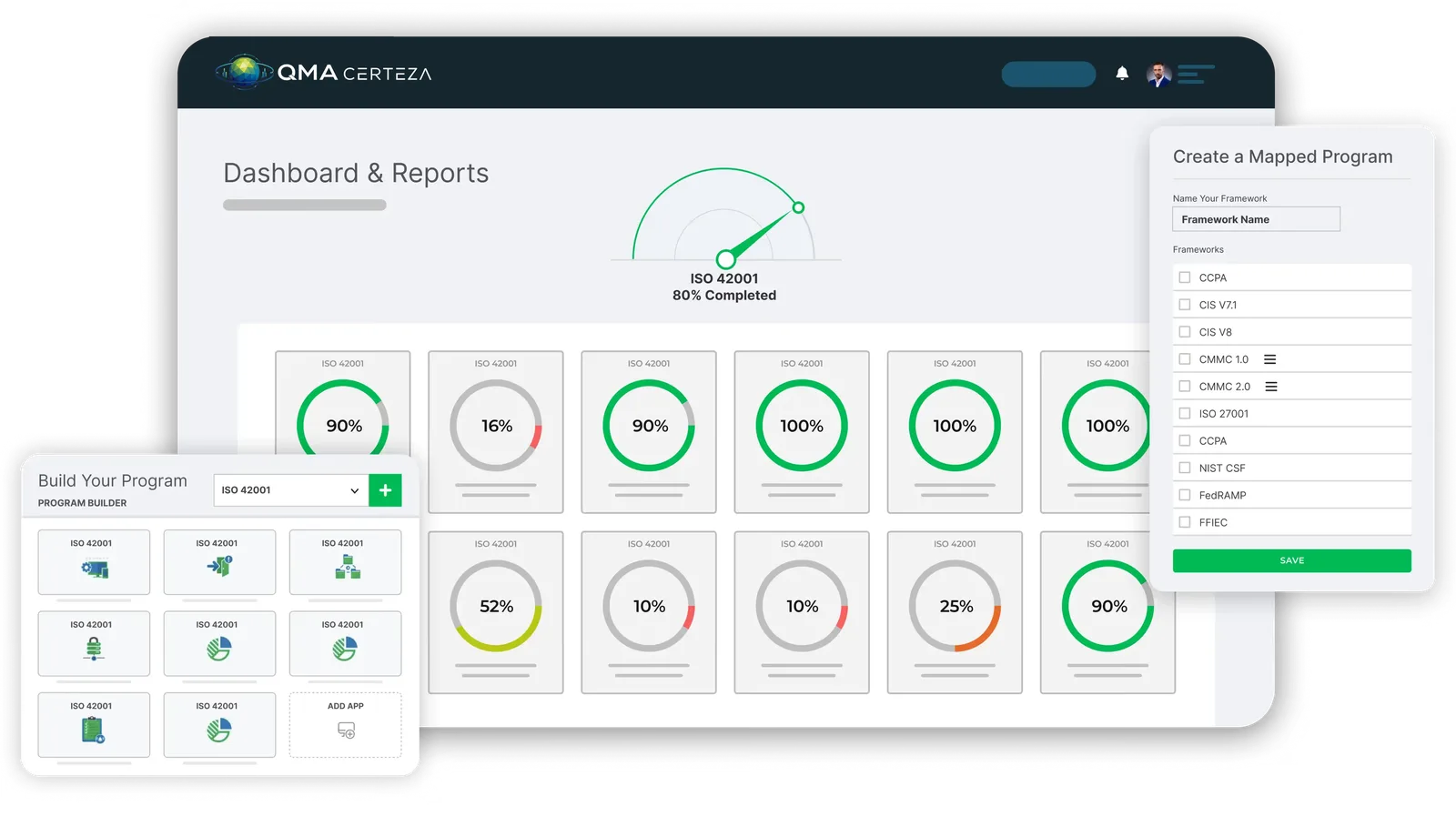
Task: Click the green plus add-program button
Action: point(385,490)
